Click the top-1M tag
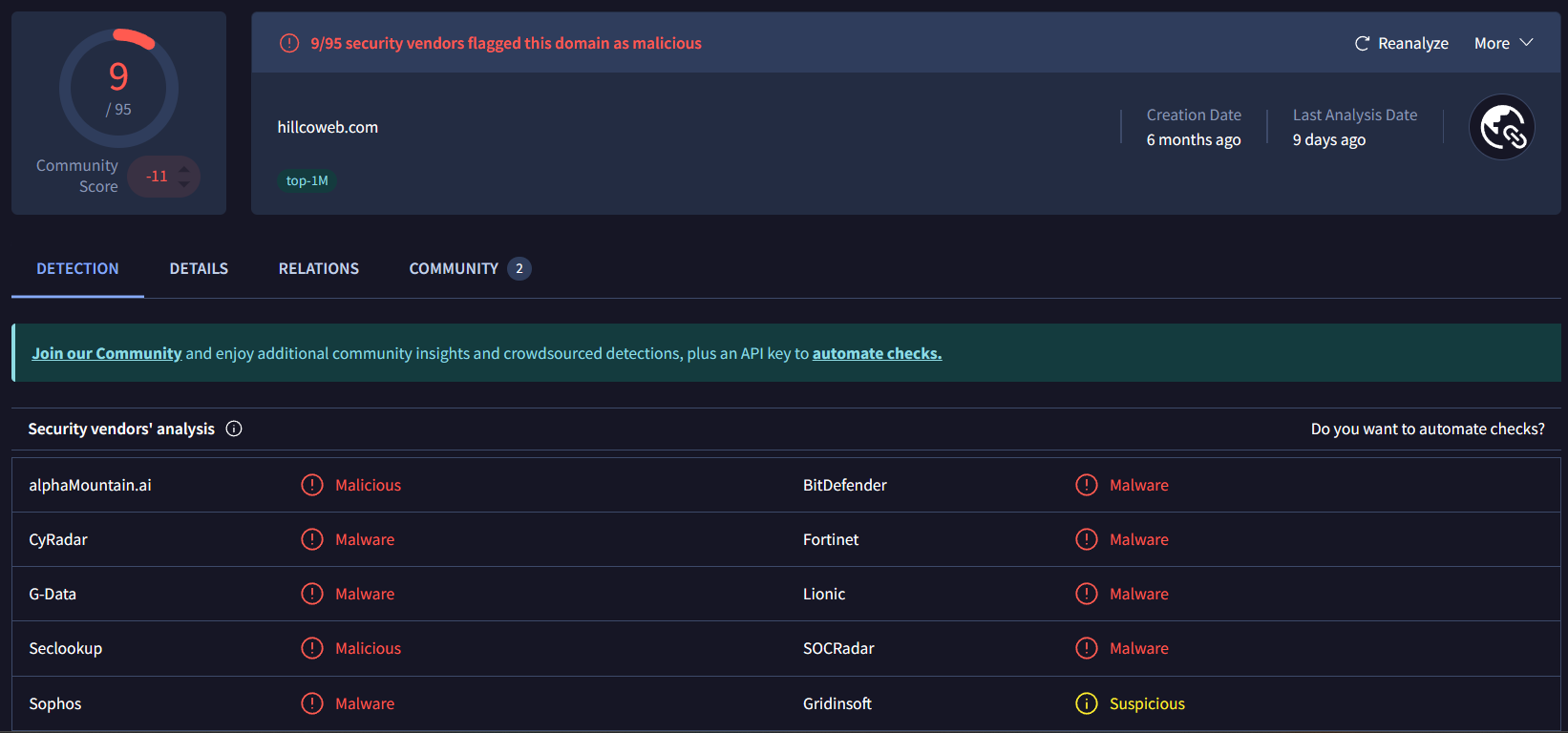The width and height of the screenshot is (1568, 733). click(x=307, y=180)
